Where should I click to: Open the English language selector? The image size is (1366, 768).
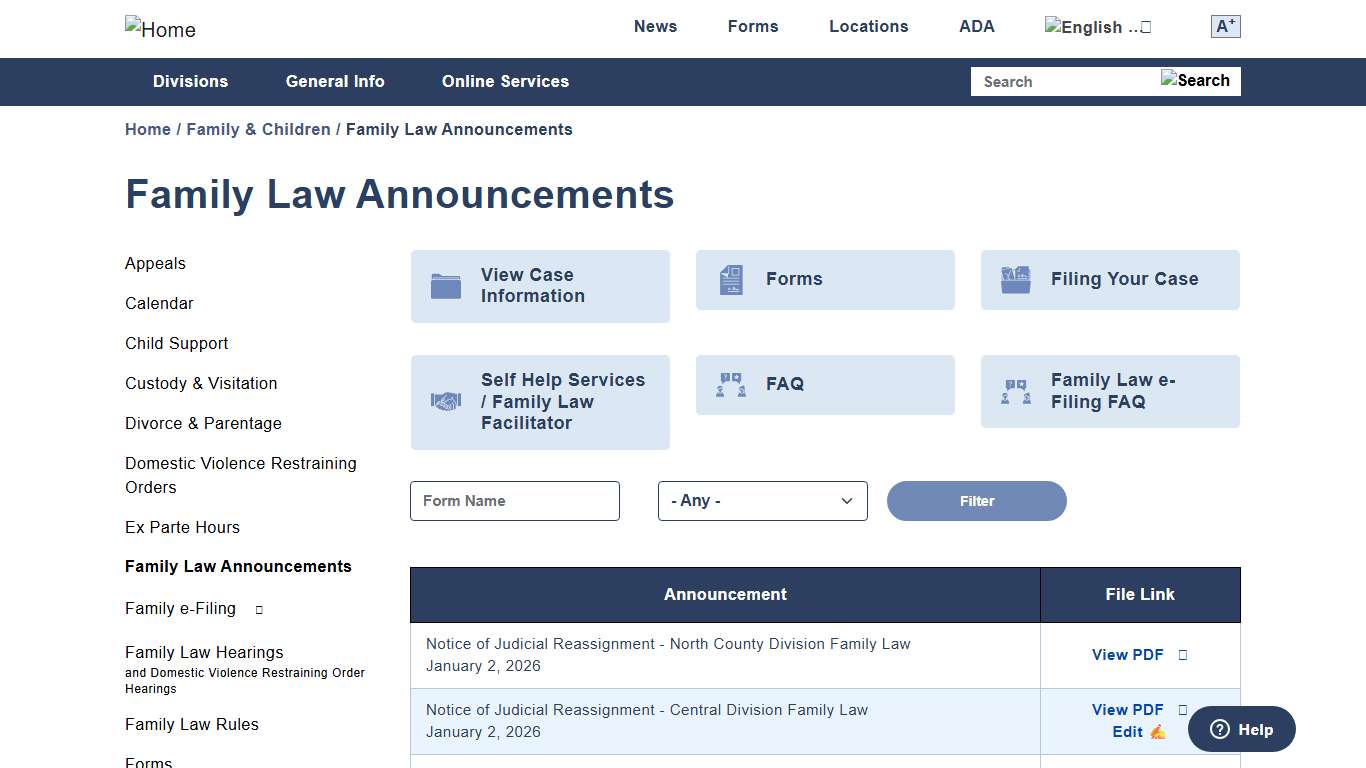click(x=1097, y=26)
